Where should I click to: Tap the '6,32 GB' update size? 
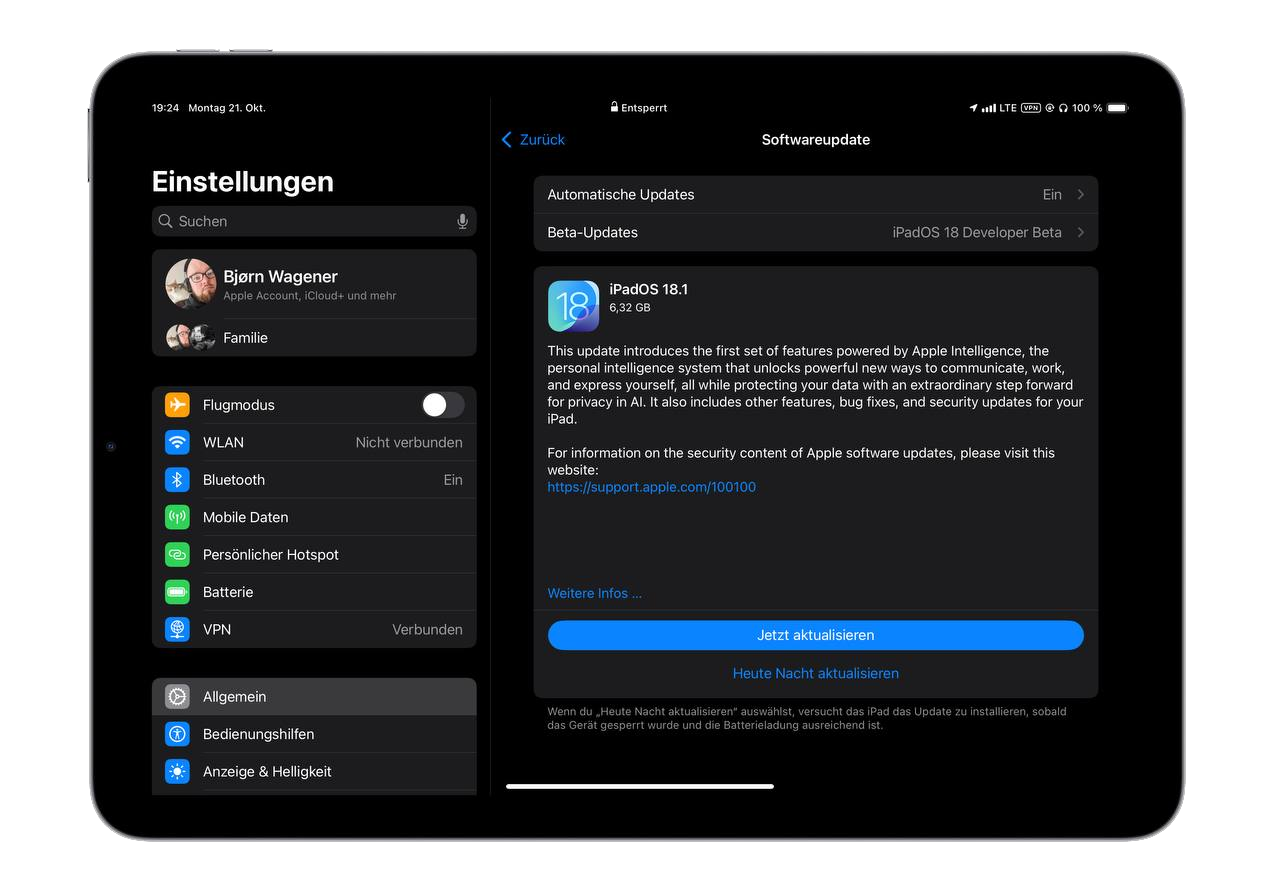(x=630, y=308)
